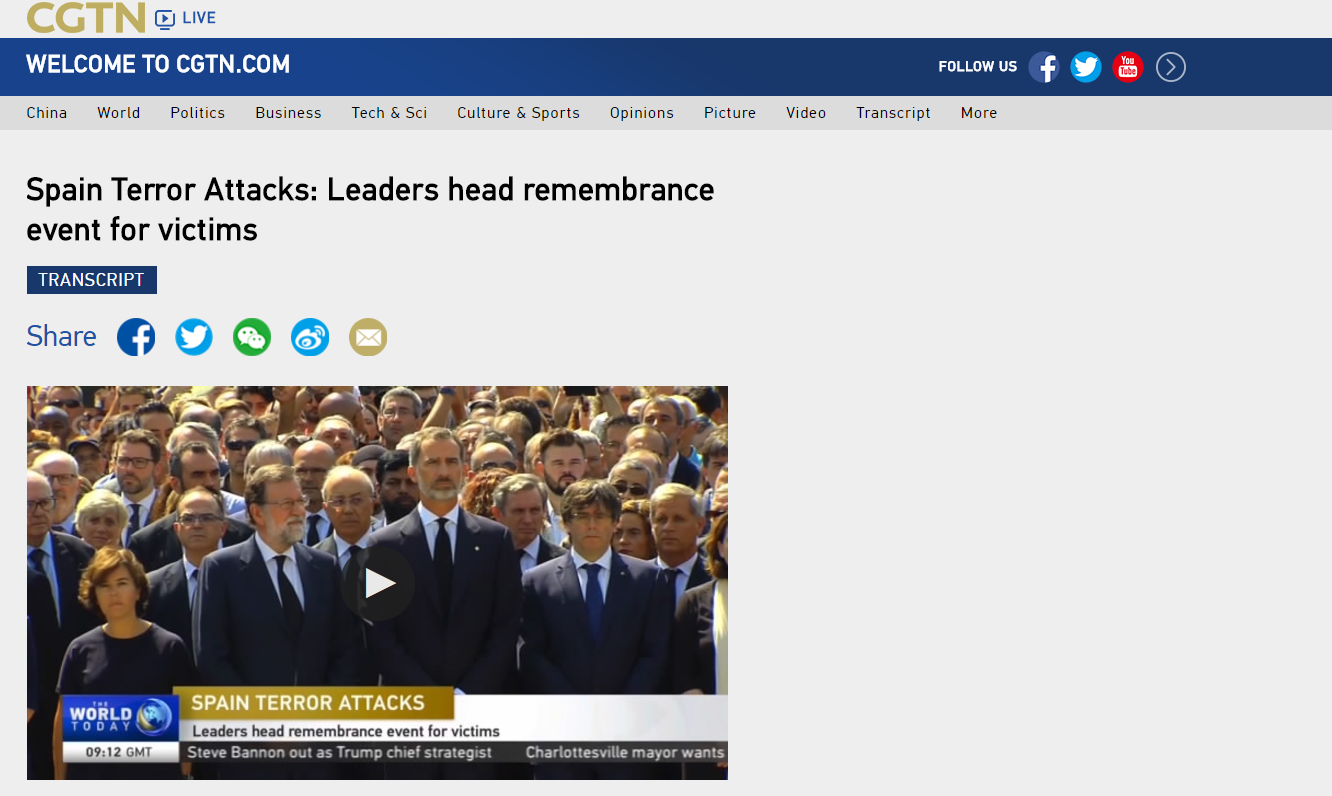Click the TRANSCRIPT tag button
1332x796 pixels.
92,280
